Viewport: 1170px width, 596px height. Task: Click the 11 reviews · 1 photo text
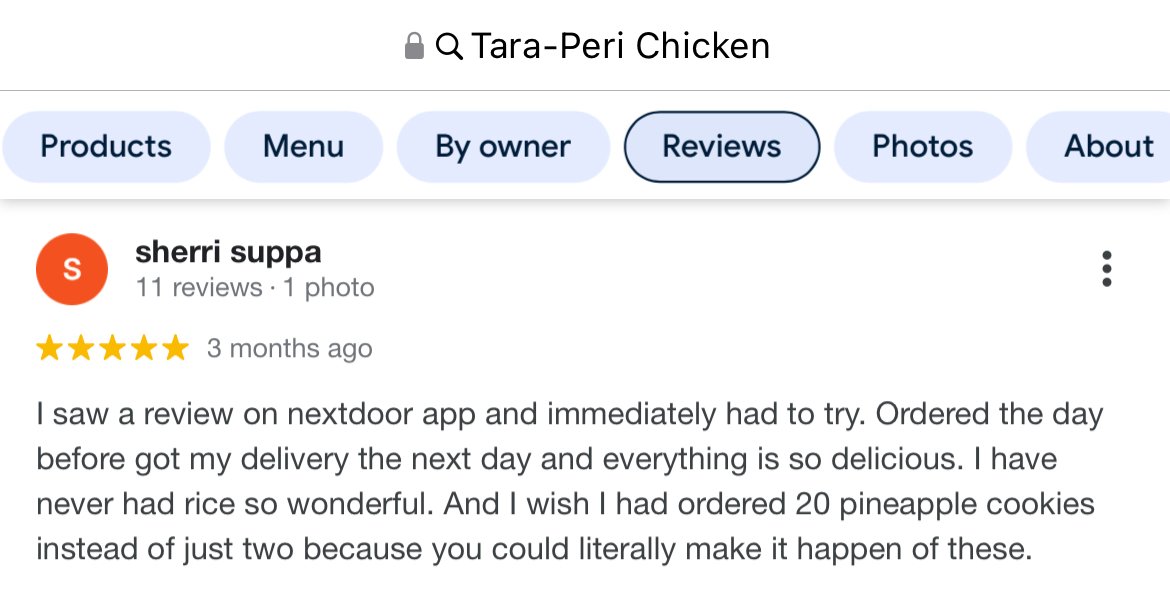coord(255,288)
